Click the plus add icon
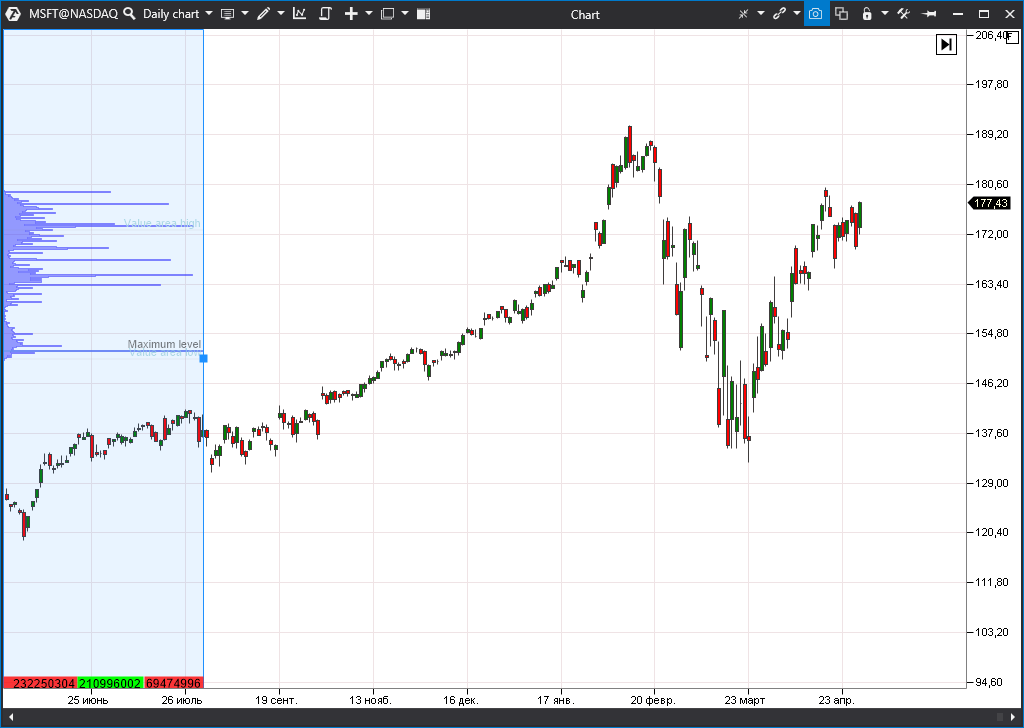Viewport: 1024px width, 728px height. (x=351, y=14)
